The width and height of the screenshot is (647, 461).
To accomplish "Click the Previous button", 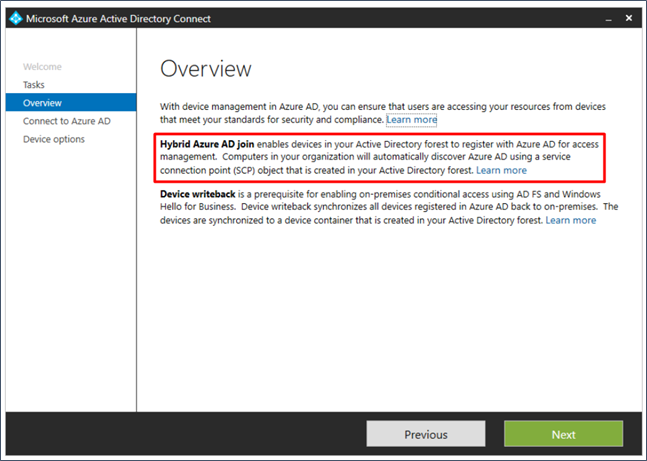I will [426, 434].
